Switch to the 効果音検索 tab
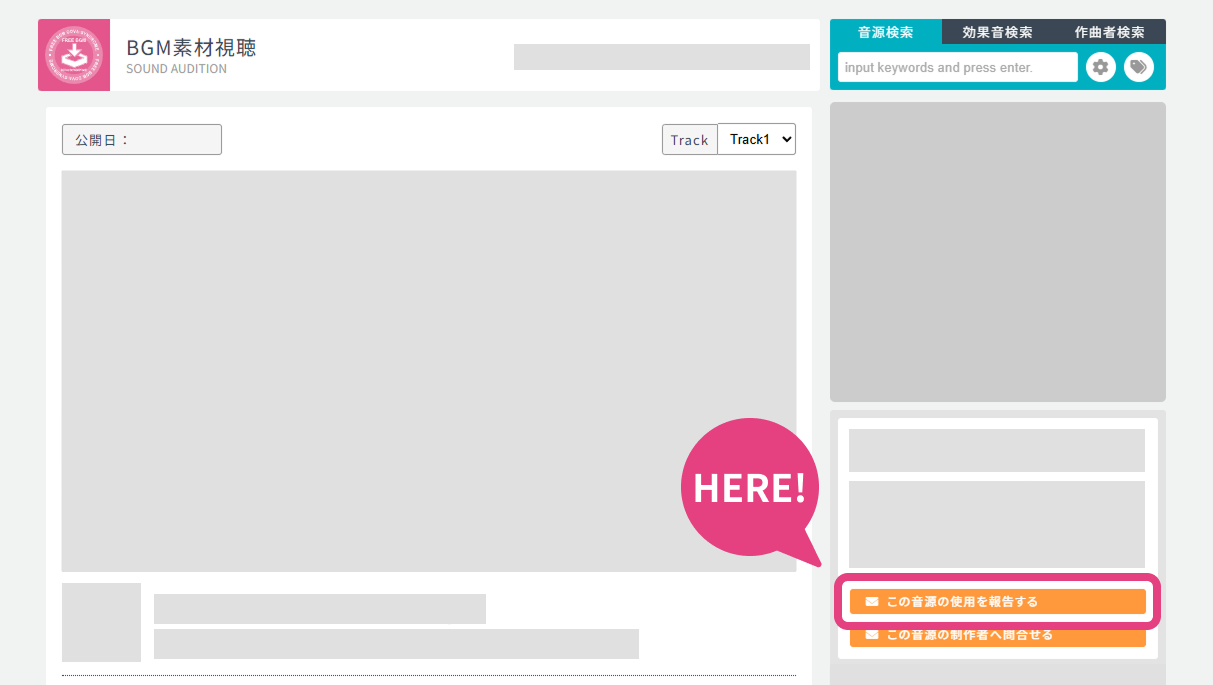This screenshot has height=685, width=1213. (x=997, y=32)
